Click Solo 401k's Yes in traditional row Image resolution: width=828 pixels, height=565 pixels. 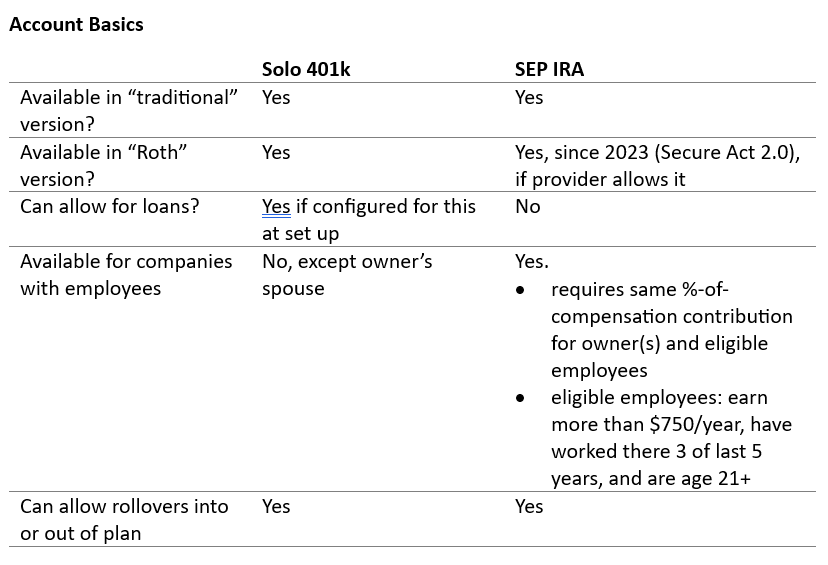pyautogui.click(x=276, y=97)
